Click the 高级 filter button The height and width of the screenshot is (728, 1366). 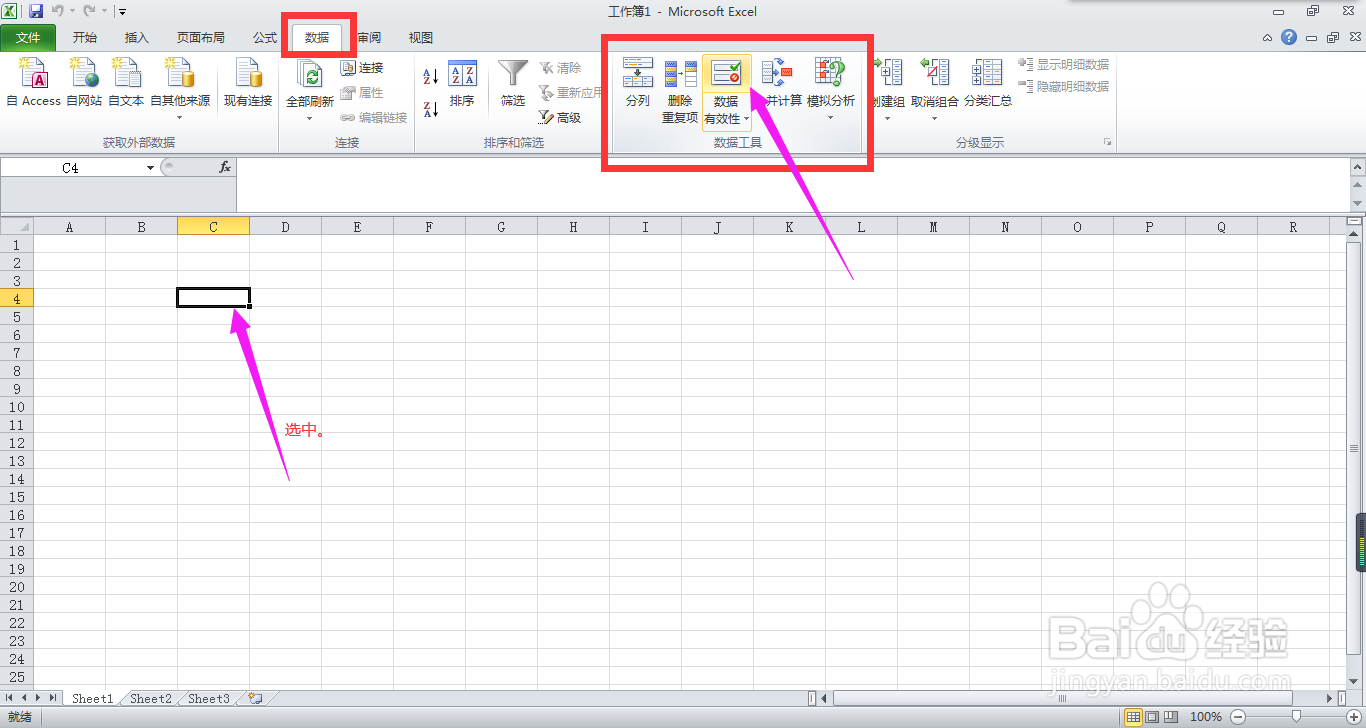pos(568,118)
